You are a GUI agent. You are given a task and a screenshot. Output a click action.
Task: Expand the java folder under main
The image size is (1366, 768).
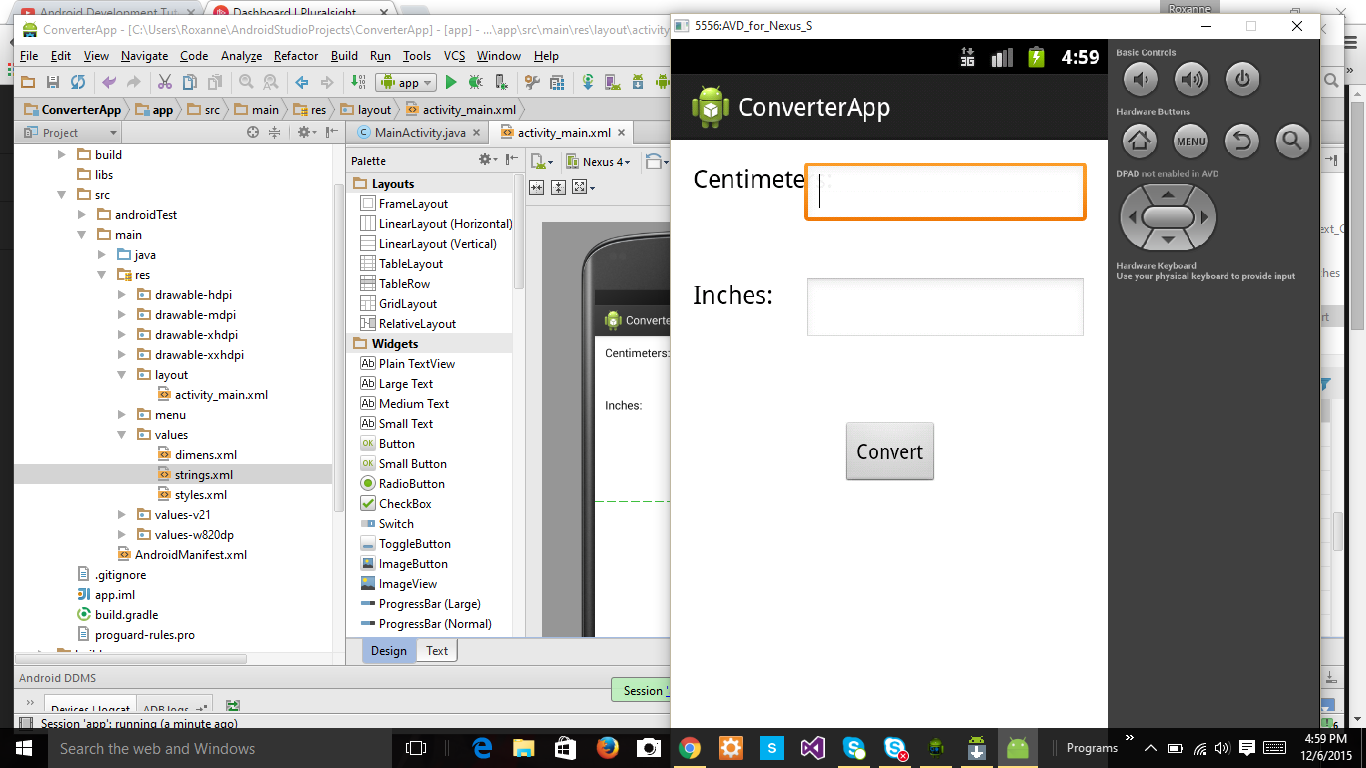pyautogui.click(x=102, y=254)
